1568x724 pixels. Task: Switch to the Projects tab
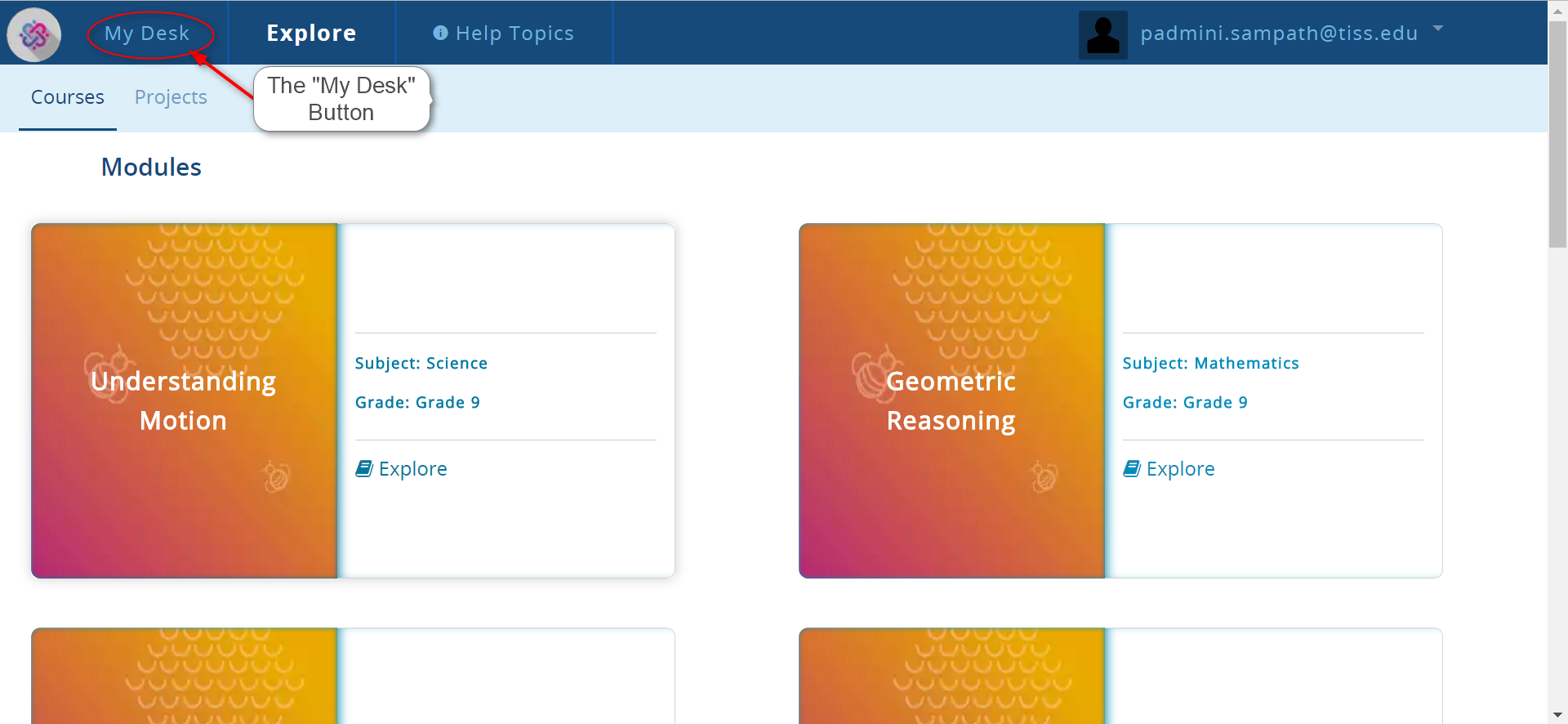[171, 97]
